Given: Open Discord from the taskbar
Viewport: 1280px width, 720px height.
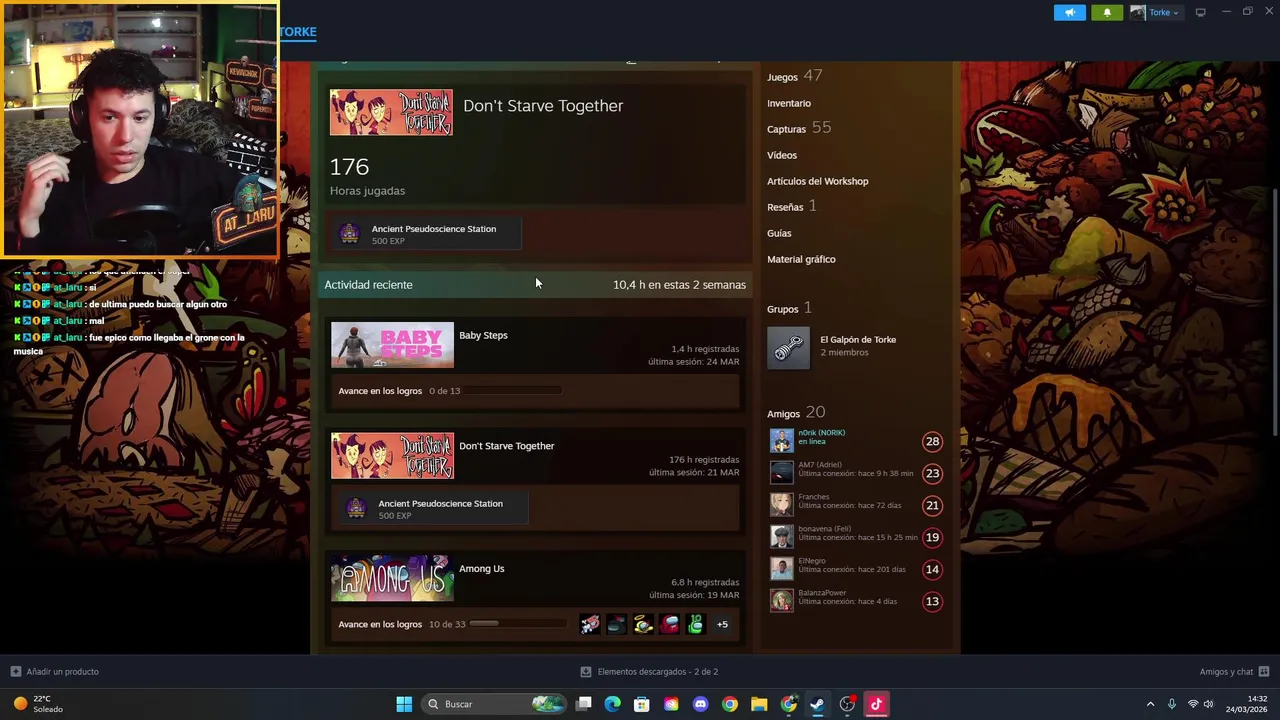Looking at the screenshot, I should tap(700, 704).
